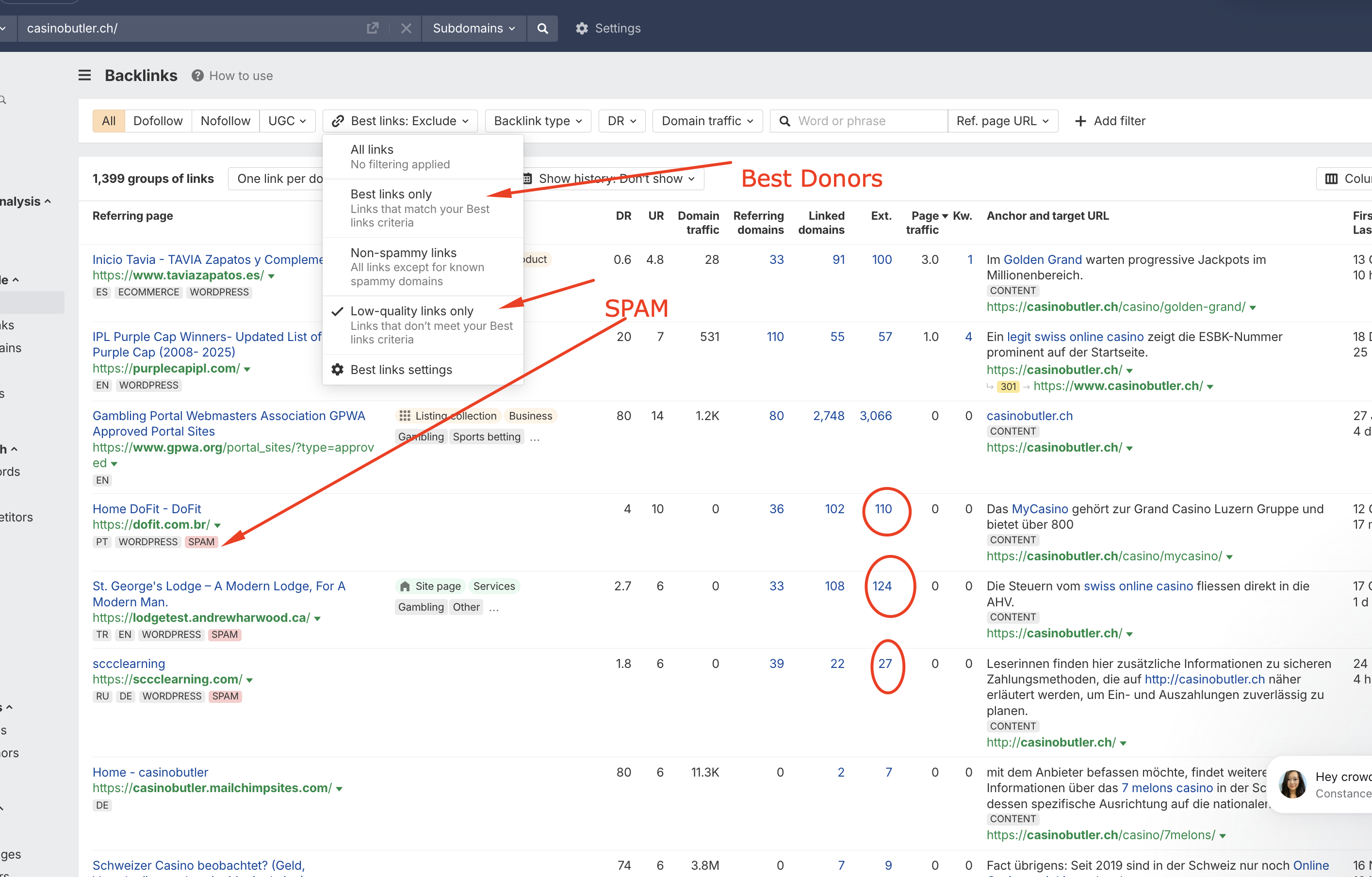Open 7 melons casino anchor link
The height and width of the screenshot is (877, 1372).
click(x=1167, y=788)
